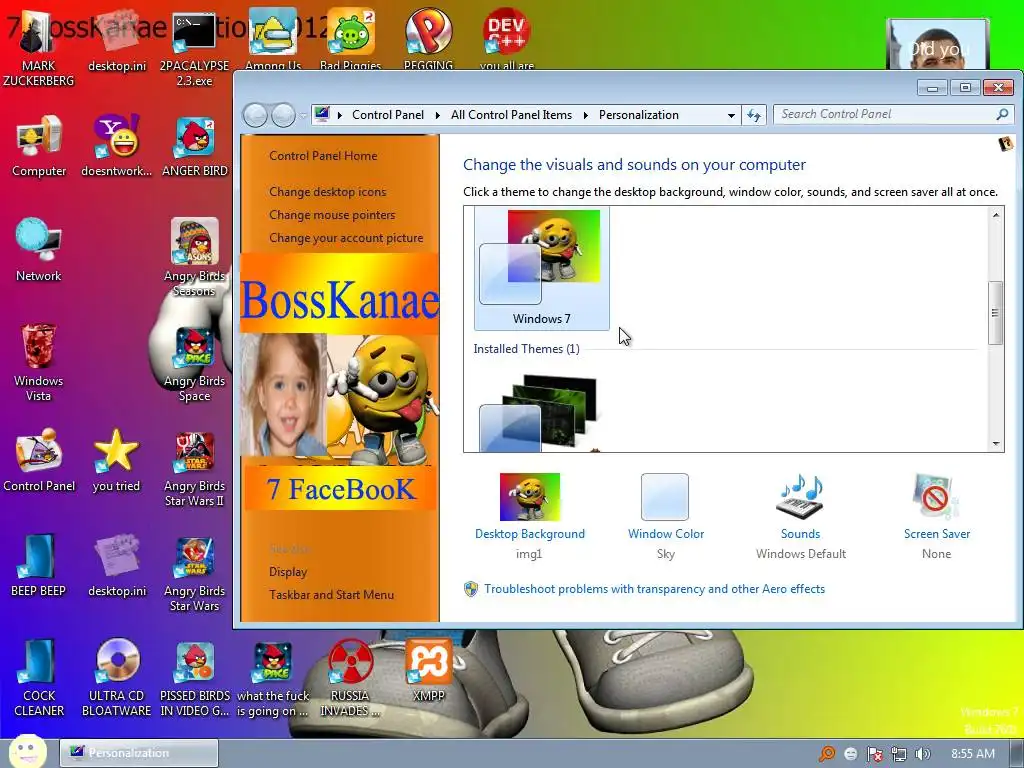Viewport: 1024px width, 768px height.
Task: Open the Start menu smiley orb
Action: (x=27, y=750)
